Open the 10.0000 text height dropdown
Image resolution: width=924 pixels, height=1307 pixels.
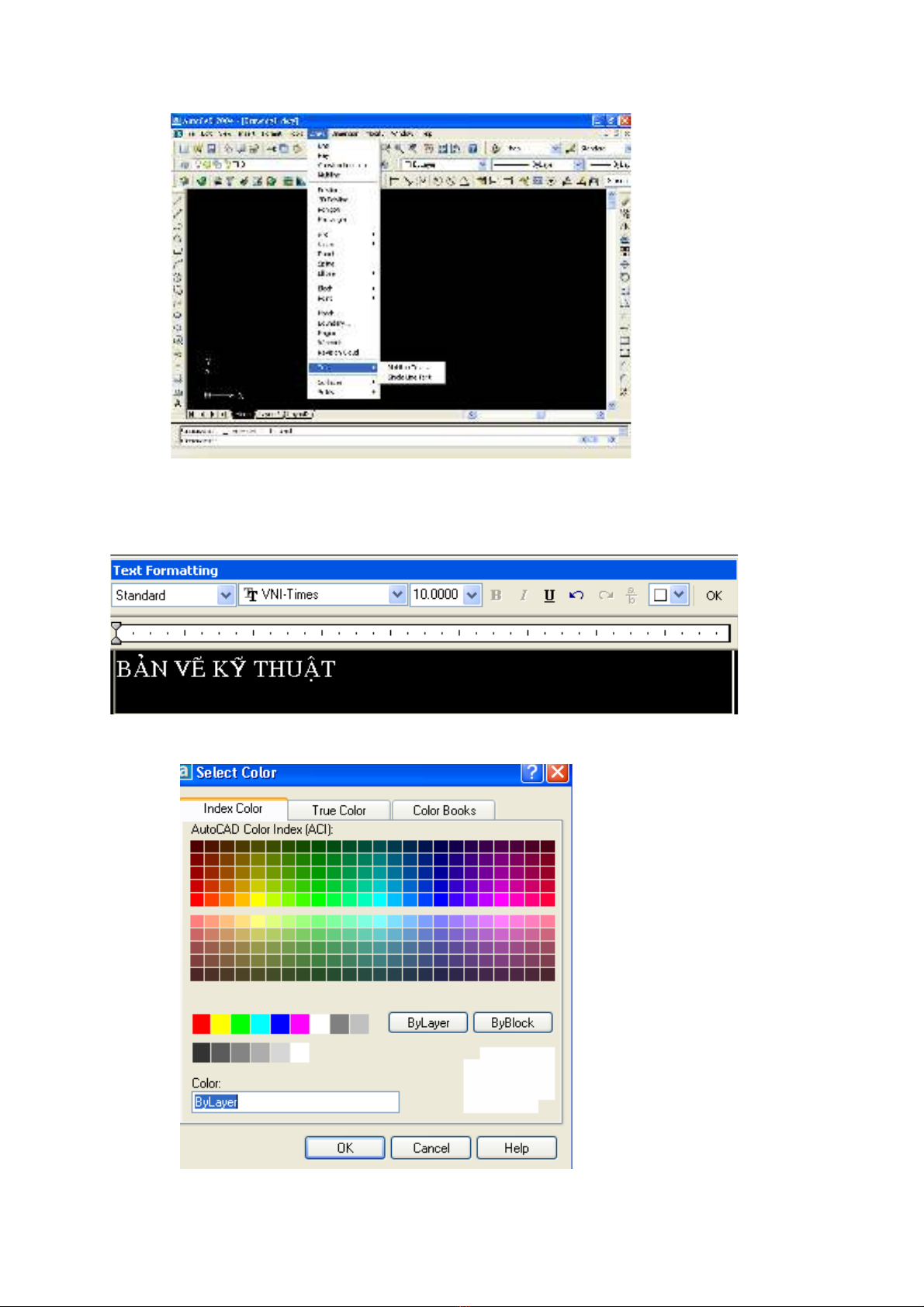click(x=472, y=596)
